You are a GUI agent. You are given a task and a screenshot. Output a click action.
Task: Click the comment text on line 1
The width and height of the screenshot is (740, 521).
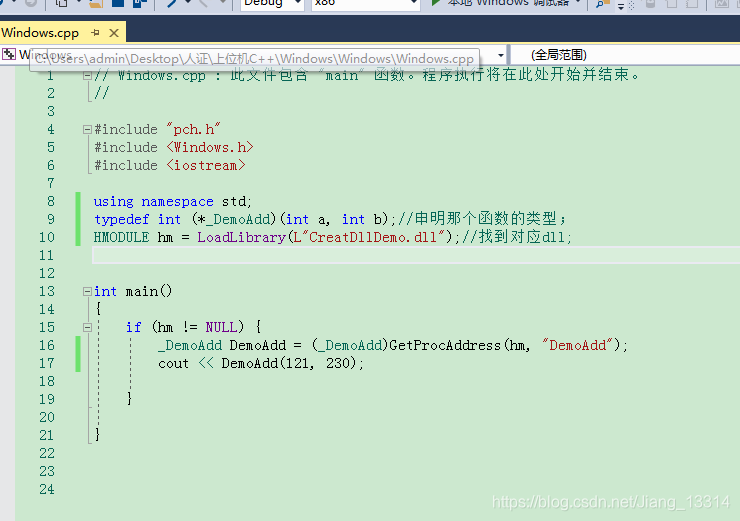pyautogui.click(x=367, y=75)
